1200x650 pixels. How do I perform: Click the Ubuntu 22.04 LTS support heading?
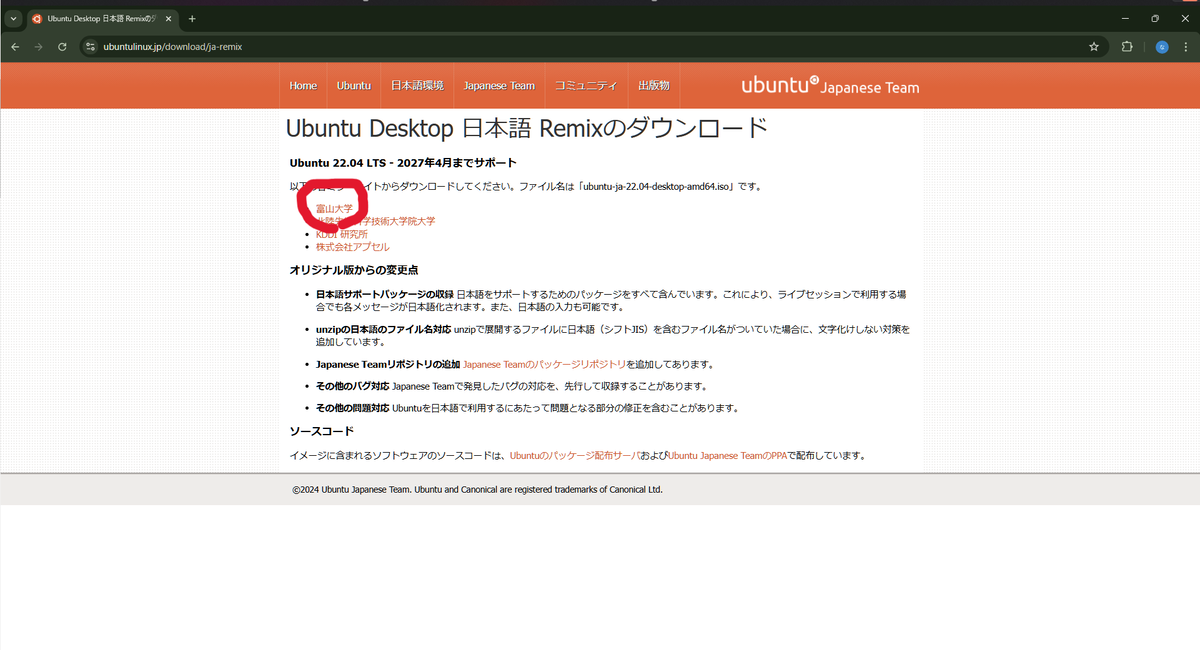pos(403,163)
